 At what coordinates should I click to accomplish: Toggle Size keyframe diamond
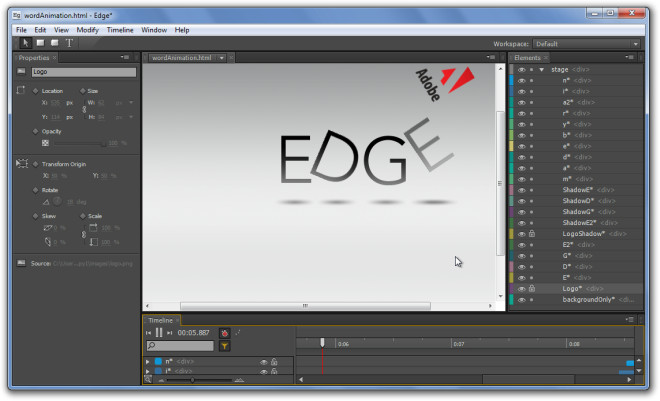click(x=82, y=91)
